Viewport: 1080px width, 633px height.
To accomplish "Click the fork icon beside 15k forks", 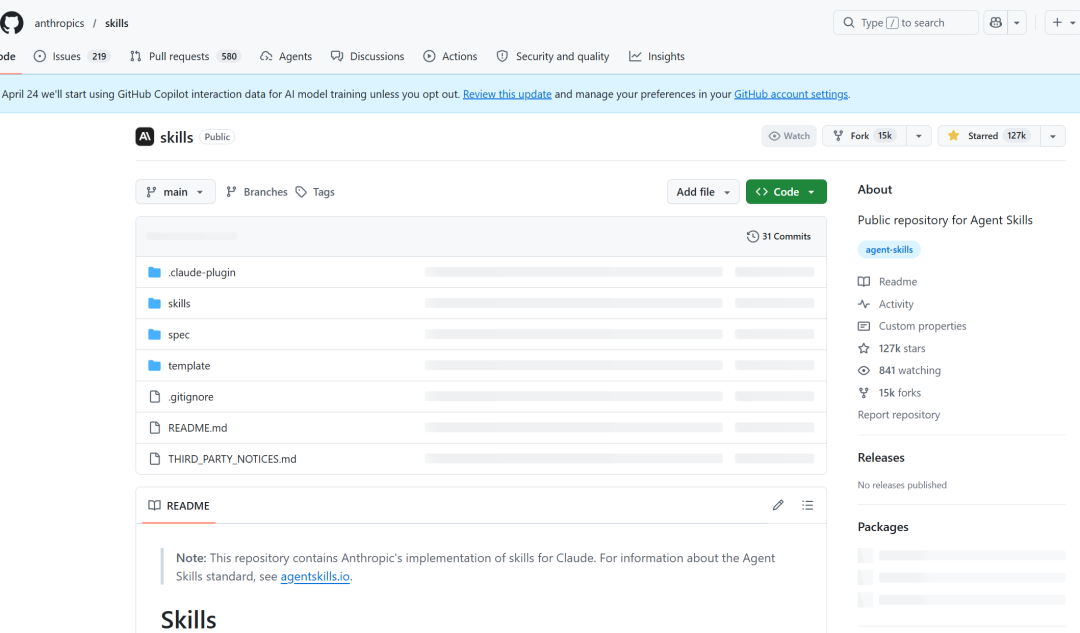I will click(864, 393).
